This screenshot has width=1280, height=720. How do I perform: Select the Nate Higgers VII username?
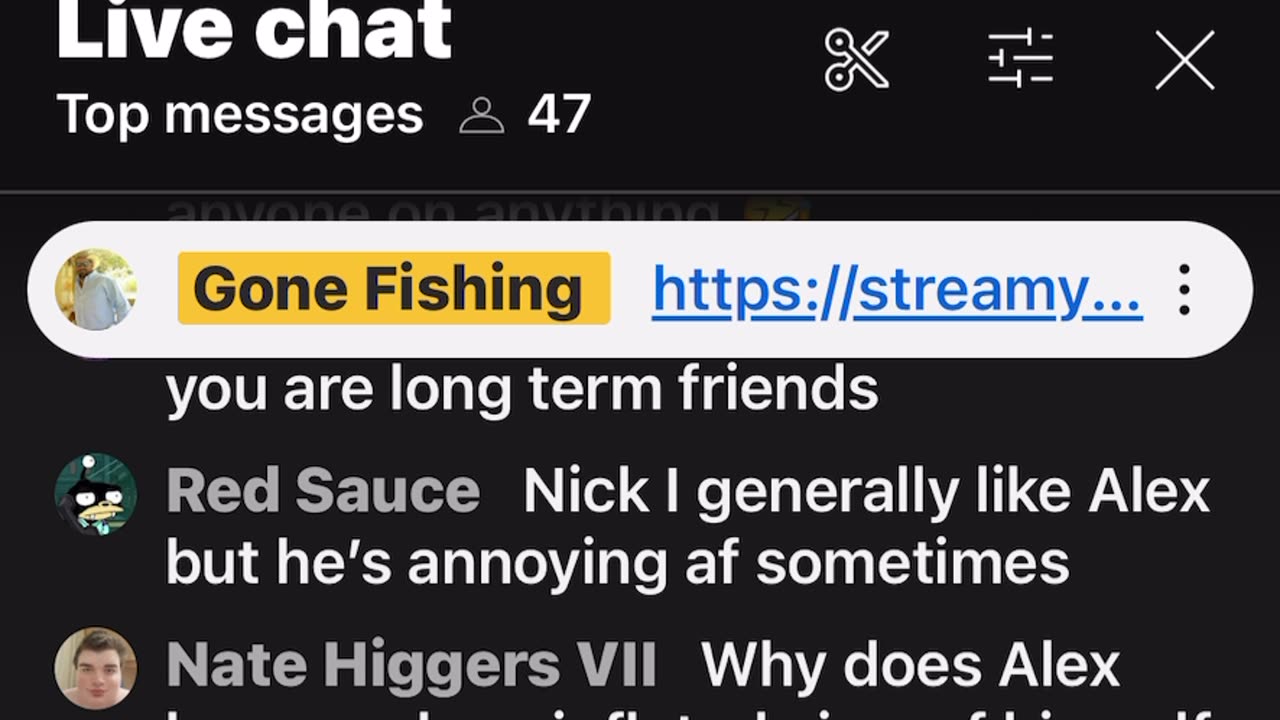(x=411, y=665)
